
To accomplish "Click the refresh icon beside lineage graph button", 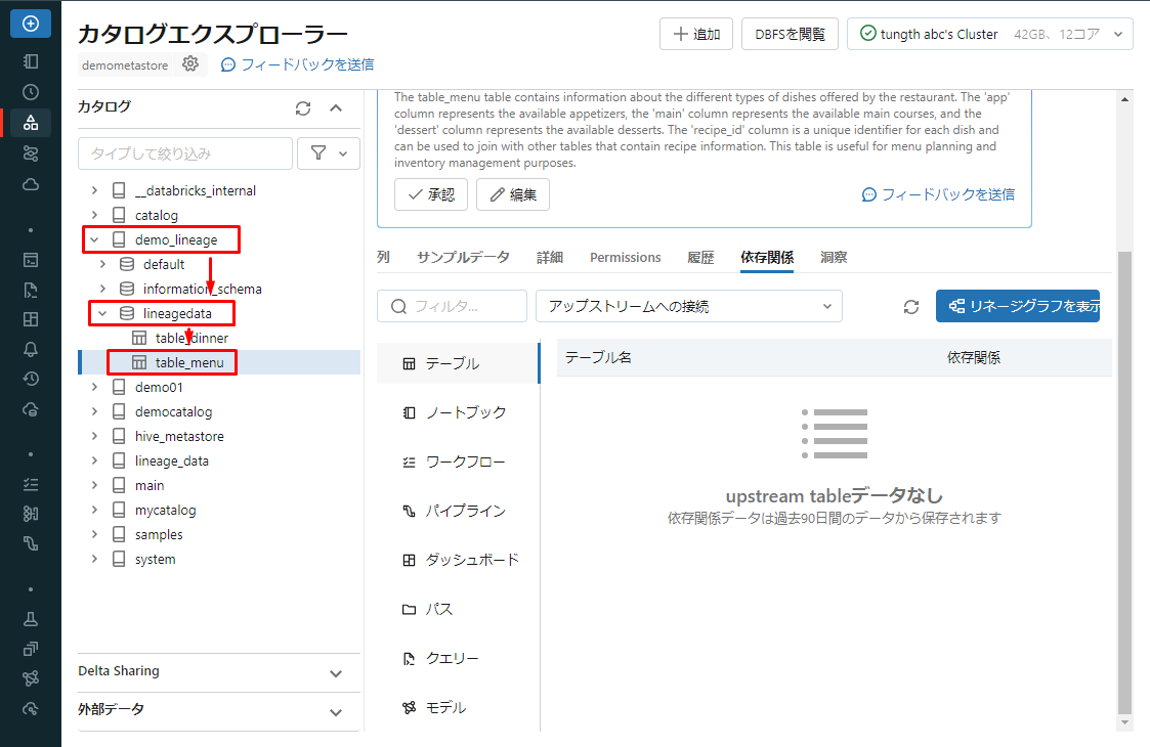I will (911, 307).
